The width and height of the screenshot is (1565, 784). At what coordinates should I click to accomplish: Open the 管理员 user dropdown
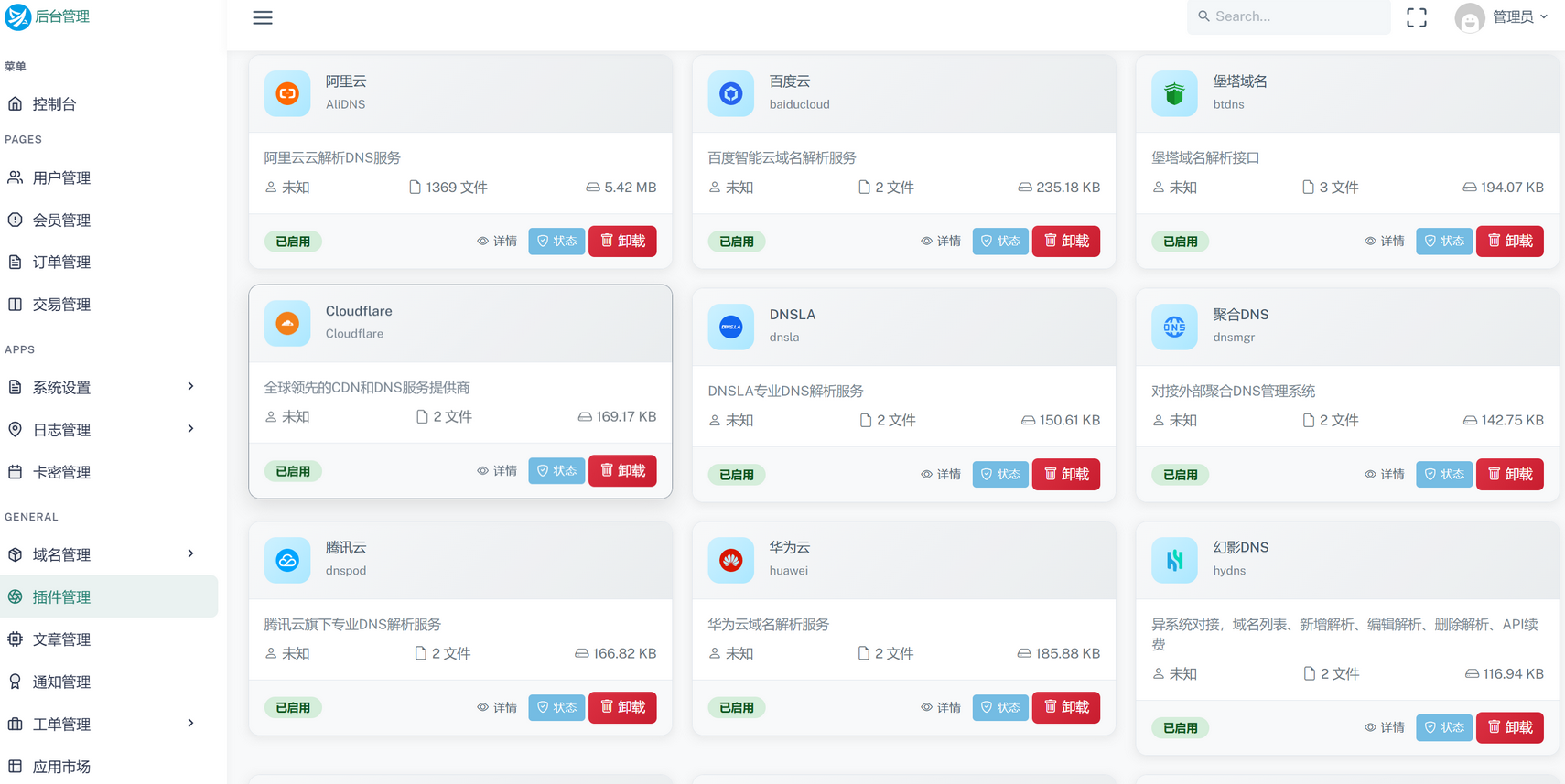pos(1519,16)
